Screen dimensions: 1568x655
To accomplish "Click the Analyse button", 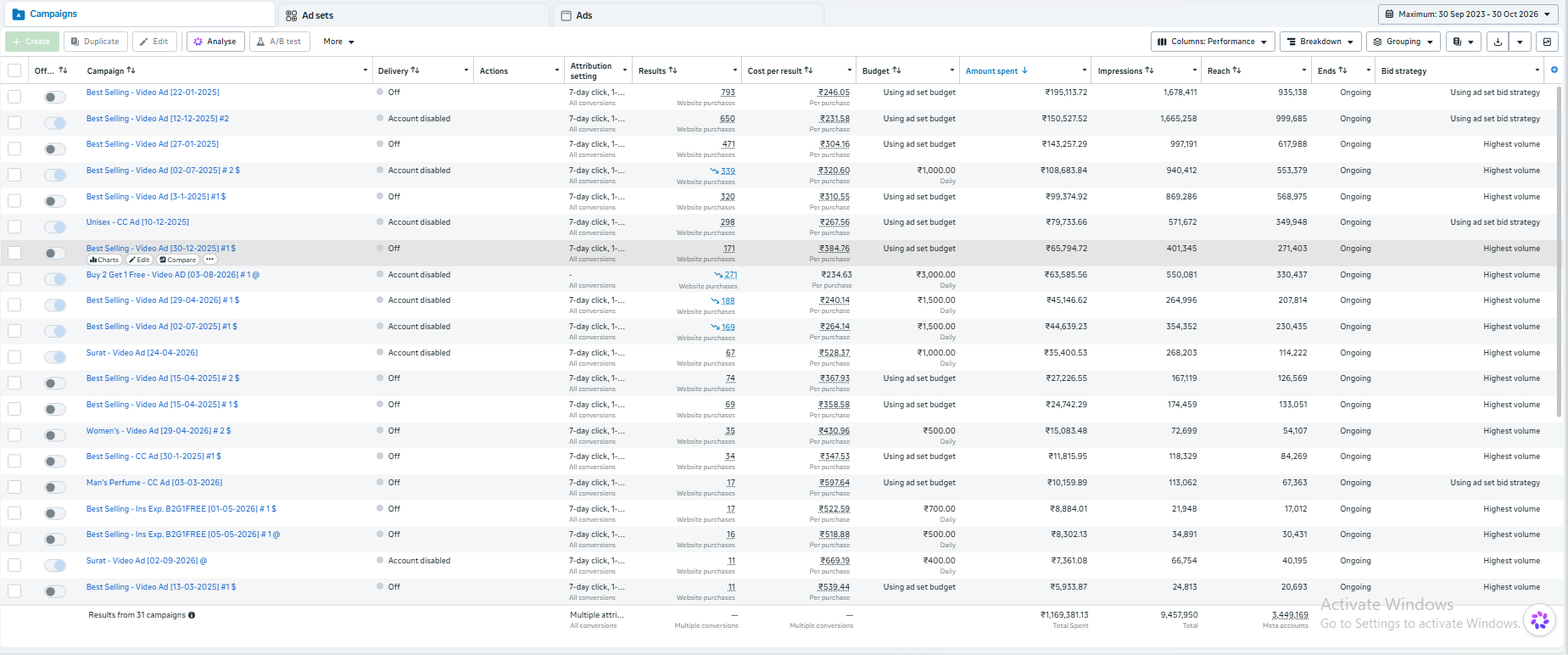I will coord(215,42).
